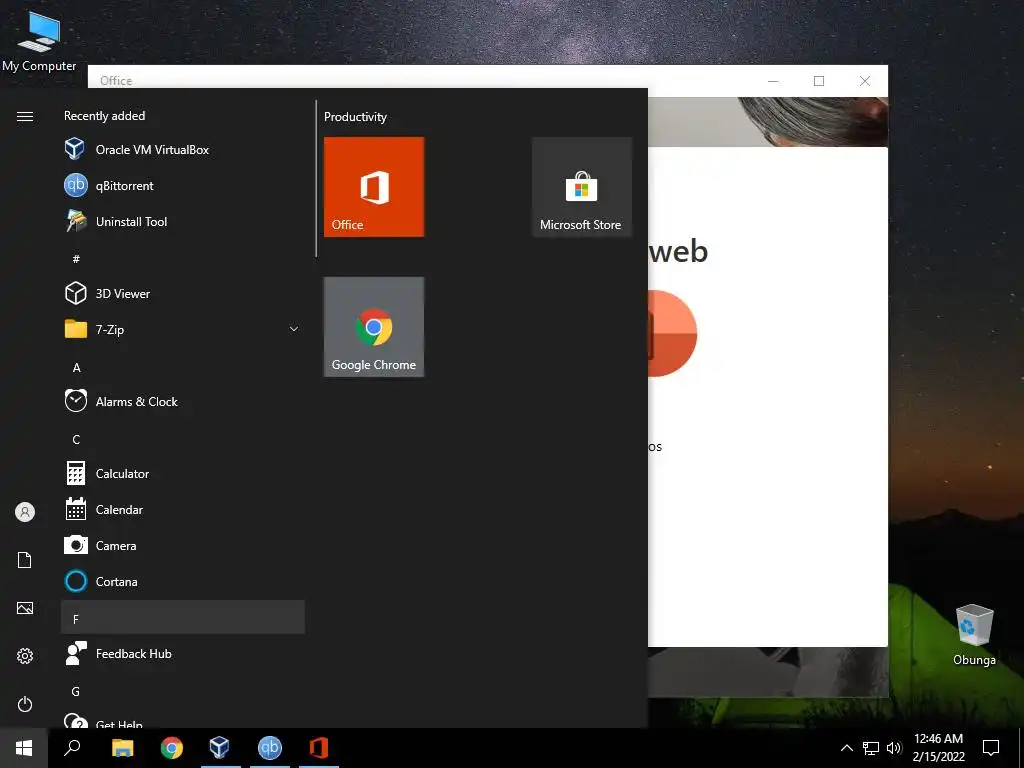Open Uninstall Tool in the app list
The image size is (1024, 768).
click(183, 221)
